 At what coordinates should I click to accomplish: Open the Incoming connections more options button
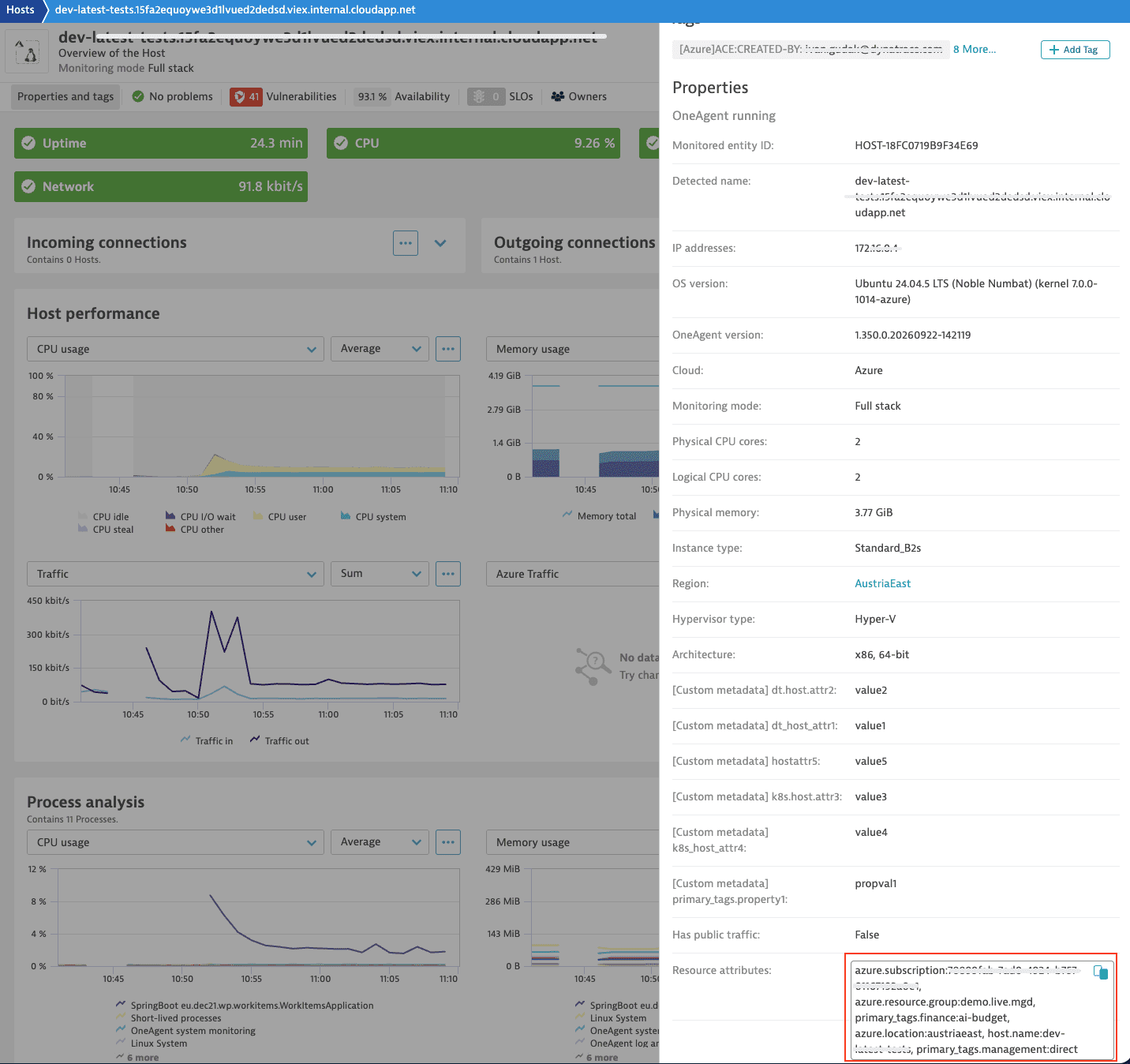(x=406, y=243)
